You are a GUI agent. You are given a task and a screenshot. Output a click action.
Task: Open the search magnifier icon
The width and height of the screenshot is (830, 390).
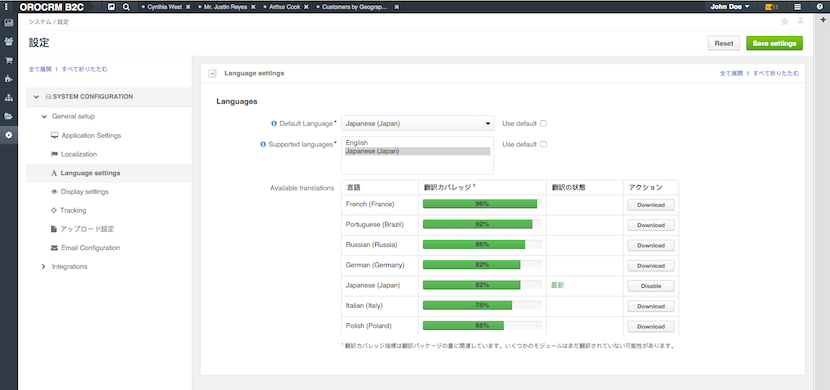126,7
